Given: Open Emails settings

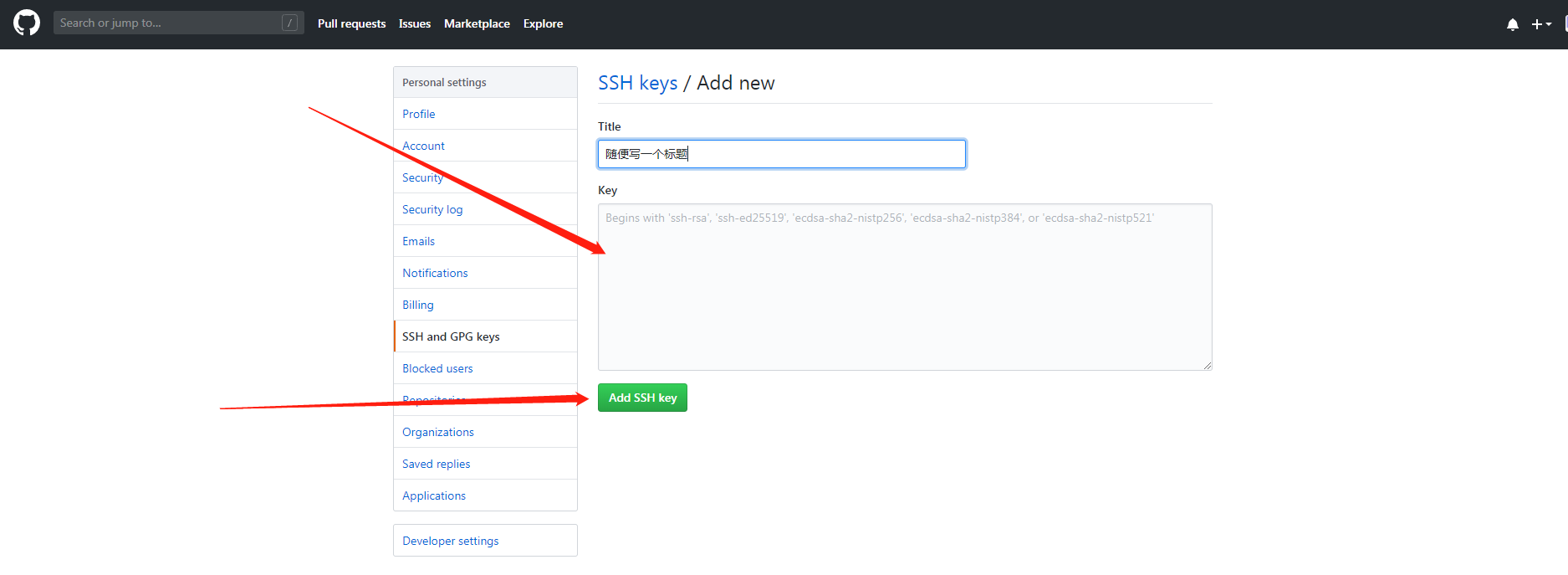Looking at the screenshot, I should tap(485, 241).
